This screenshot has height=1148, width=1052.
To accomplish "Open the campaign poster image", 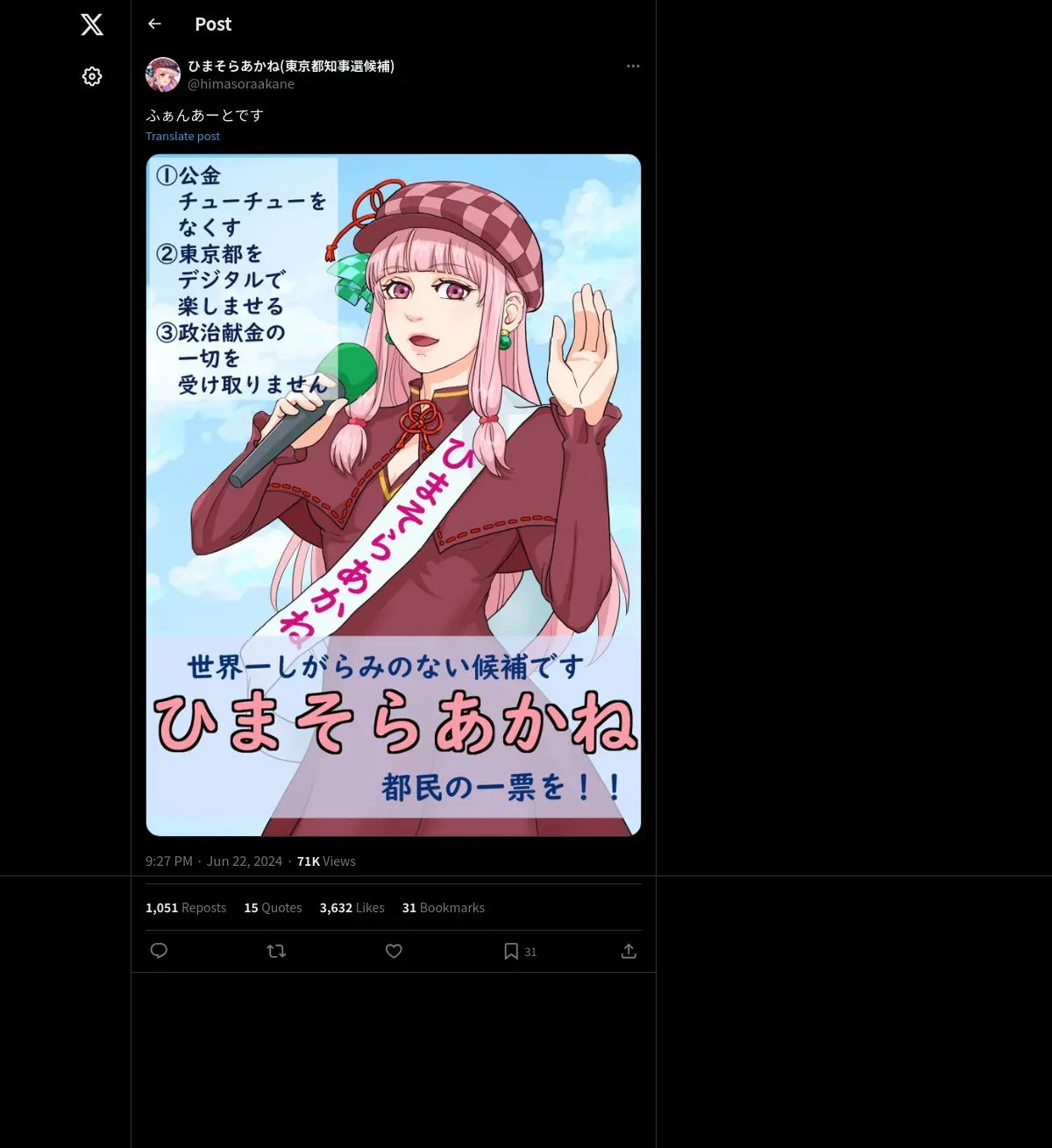I will [x=394, y=495].
